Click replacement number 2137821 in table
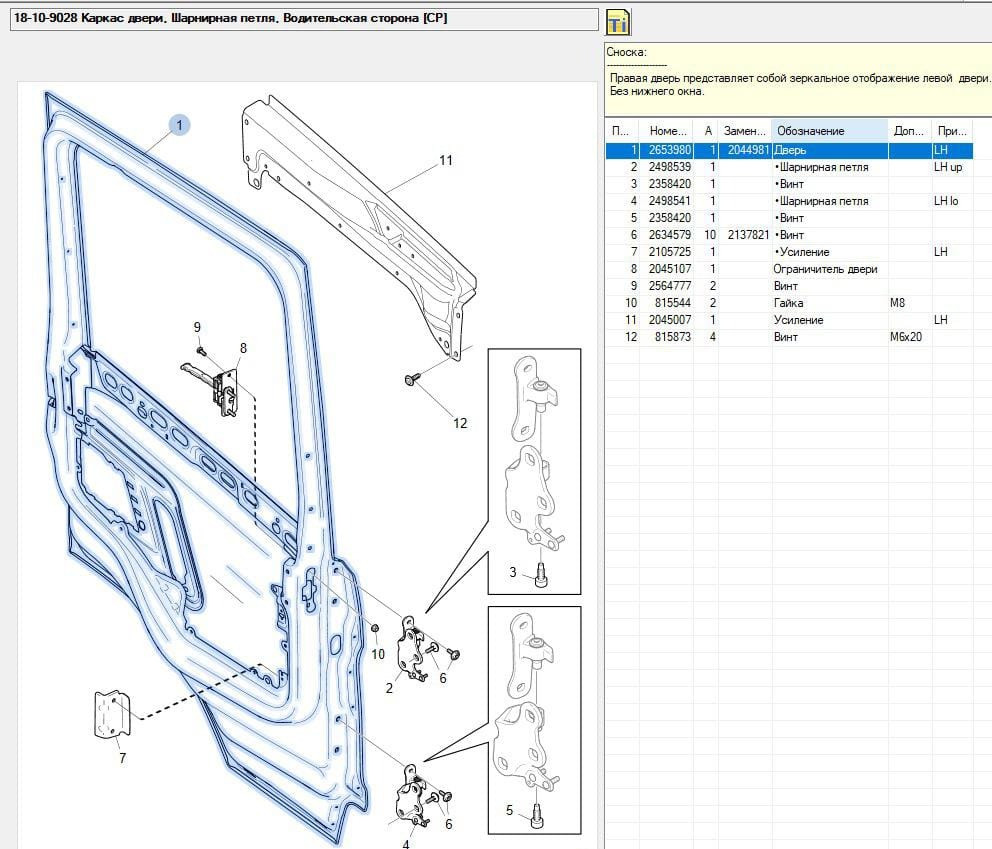Screen dimensions: 992x849 tap(746, 235)
